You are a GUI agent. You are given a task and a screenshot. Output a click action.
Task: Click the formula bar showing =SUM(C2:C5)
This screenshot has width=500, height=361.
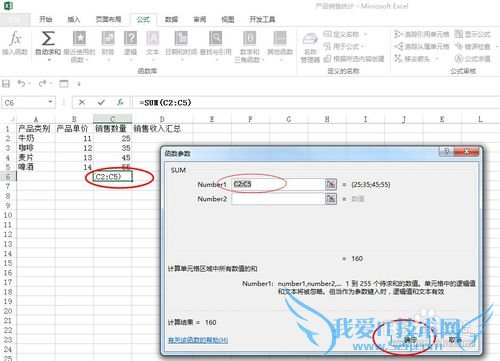point(316,103)
